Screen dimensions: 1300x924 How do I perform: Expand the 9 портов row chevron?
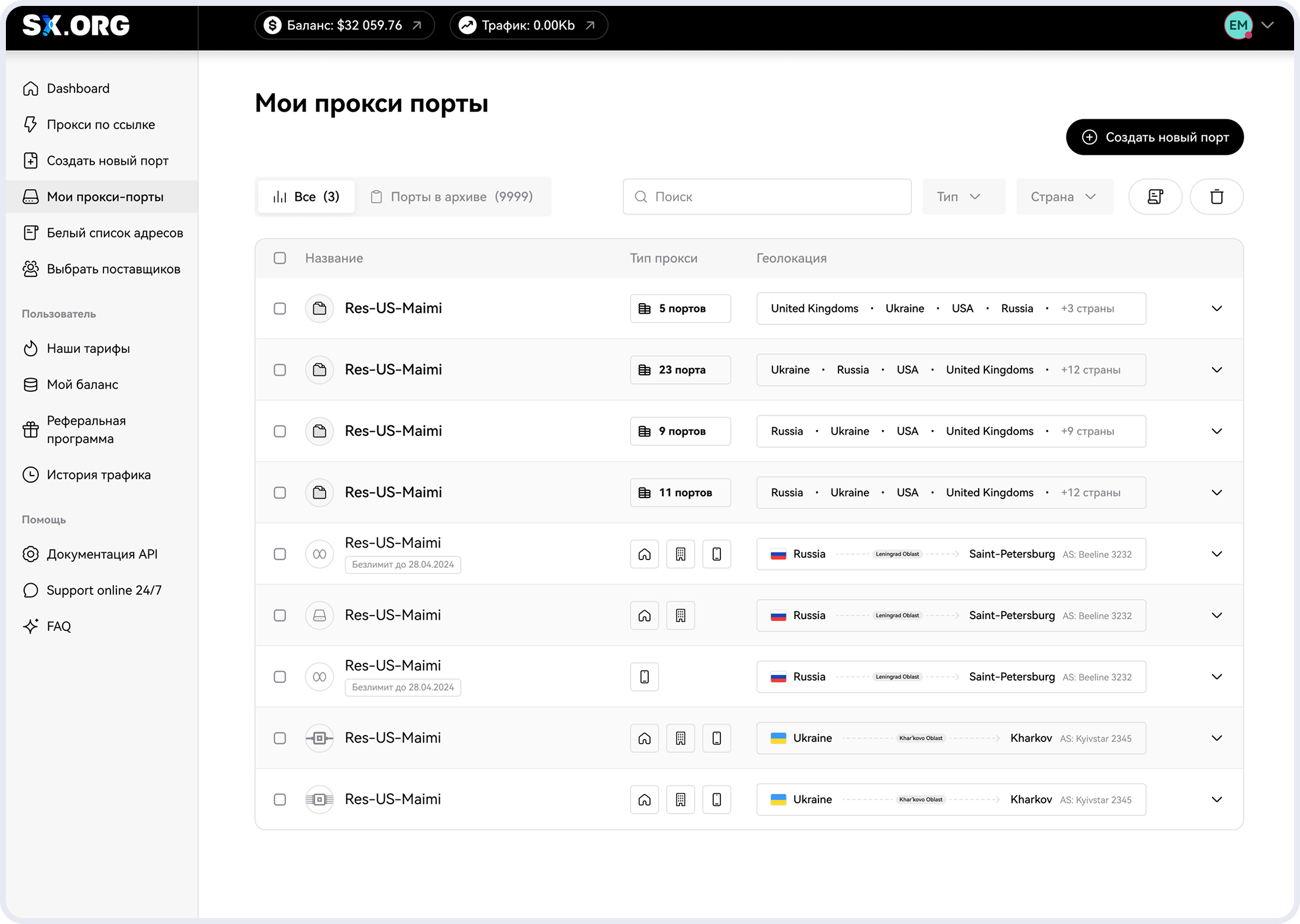1216,431
